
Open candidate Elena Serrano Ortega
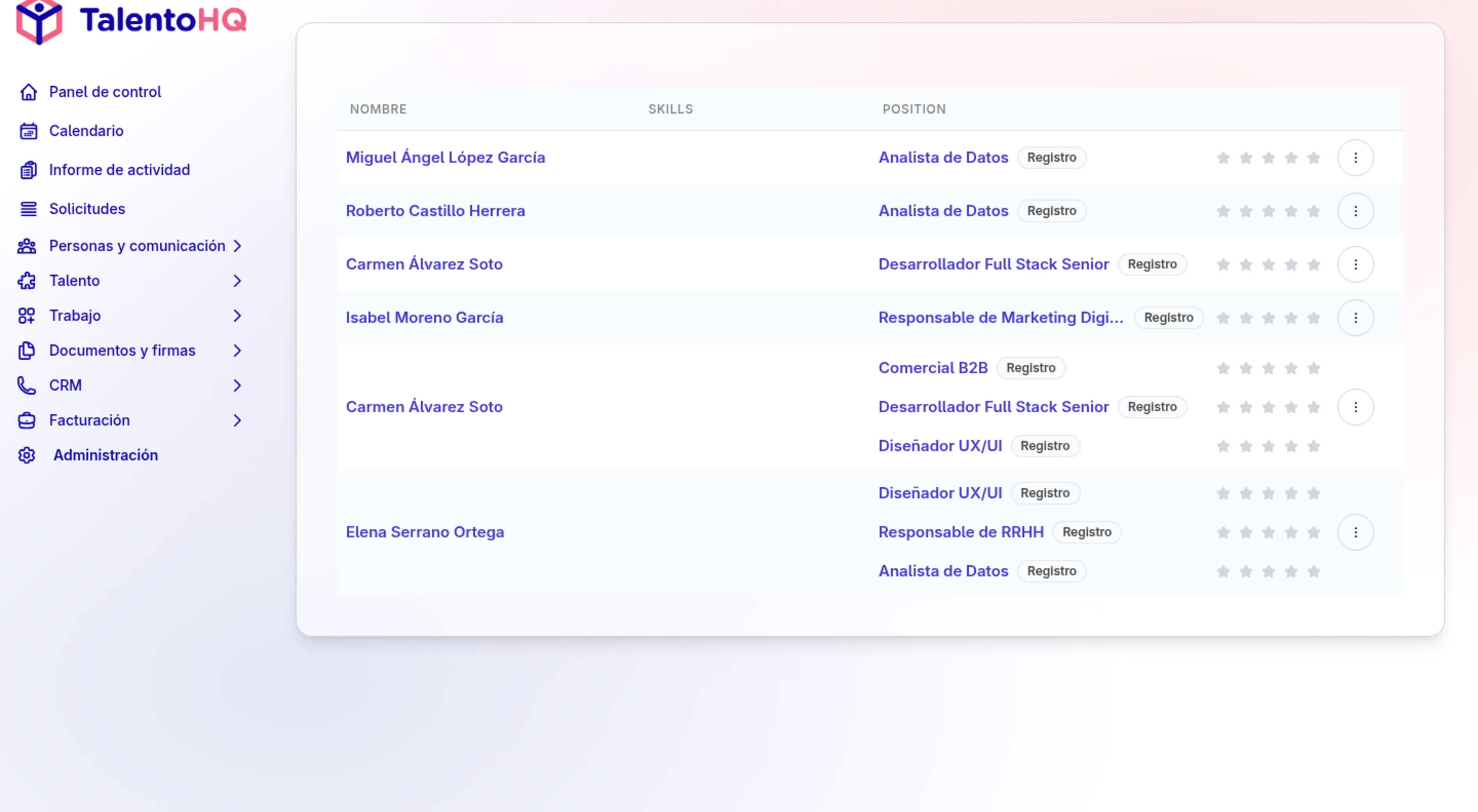425,532
